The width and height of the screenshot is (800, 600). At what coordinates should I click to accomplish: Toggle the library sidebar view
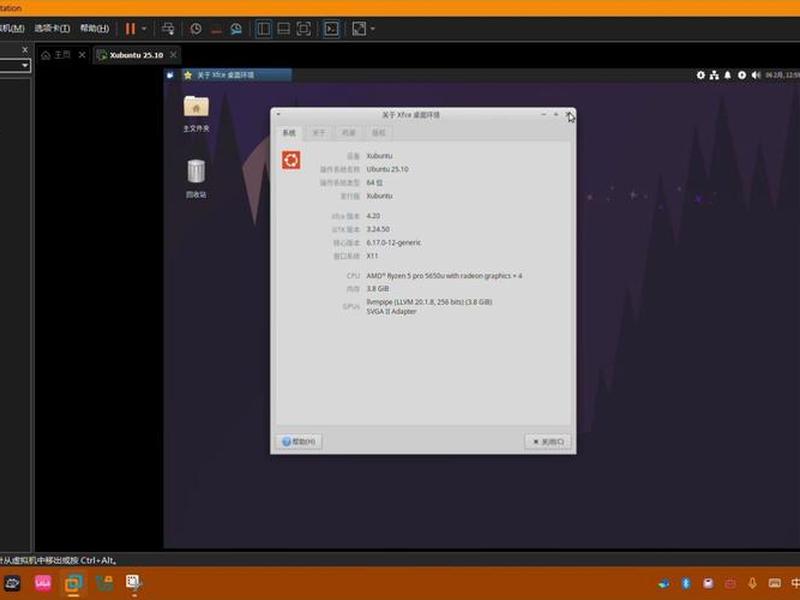click(x=264, y=29)
